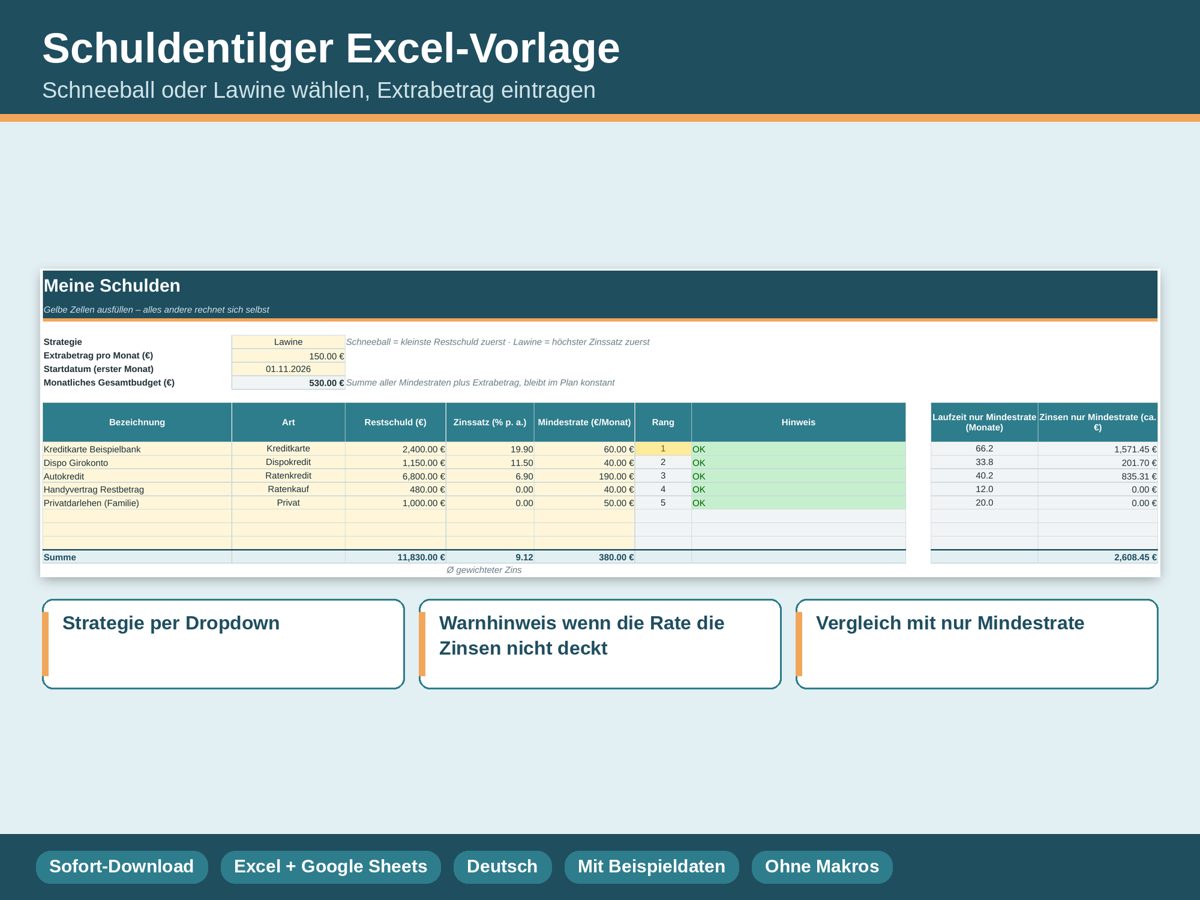Click the total Zinsen nur Mindestrate 2,608.45 €

pyautogui.click(x=1098, y=557)
